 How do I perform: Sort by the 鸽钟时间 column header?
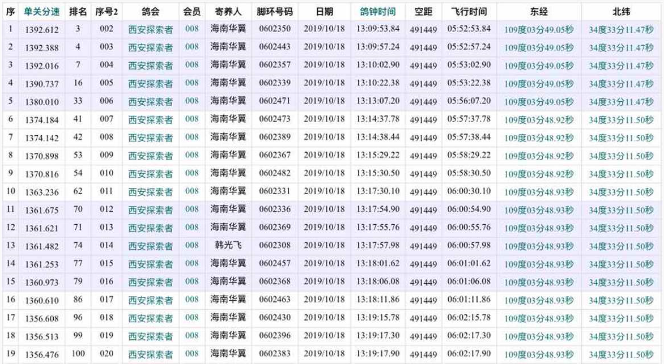coord(378,12)
